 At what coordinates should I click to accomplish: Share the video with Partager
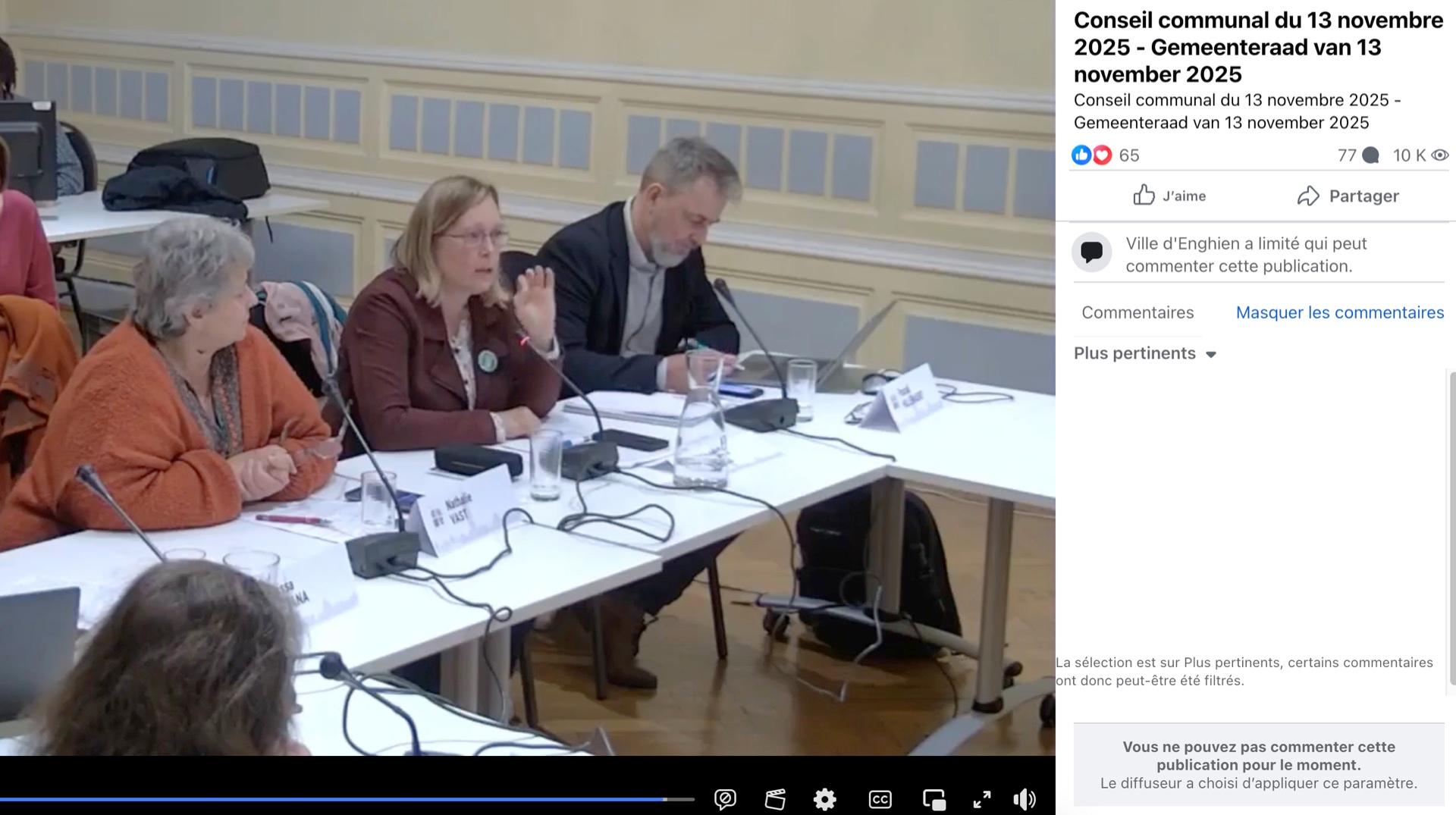(1348, 196)
